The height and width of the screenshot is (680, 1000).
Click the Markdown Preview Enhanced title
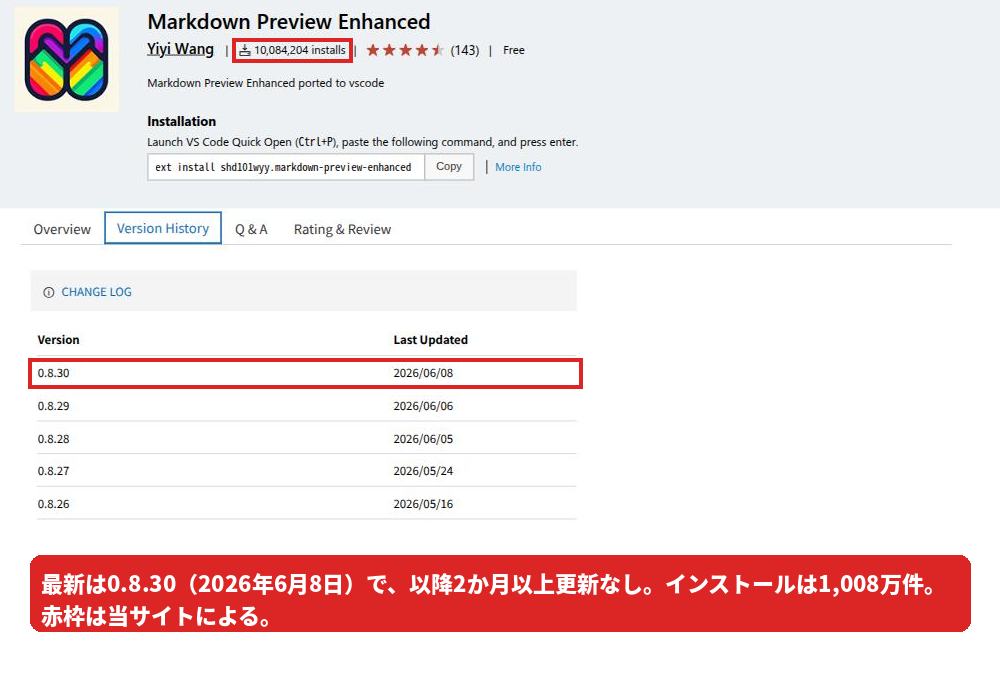click(289, 22)
